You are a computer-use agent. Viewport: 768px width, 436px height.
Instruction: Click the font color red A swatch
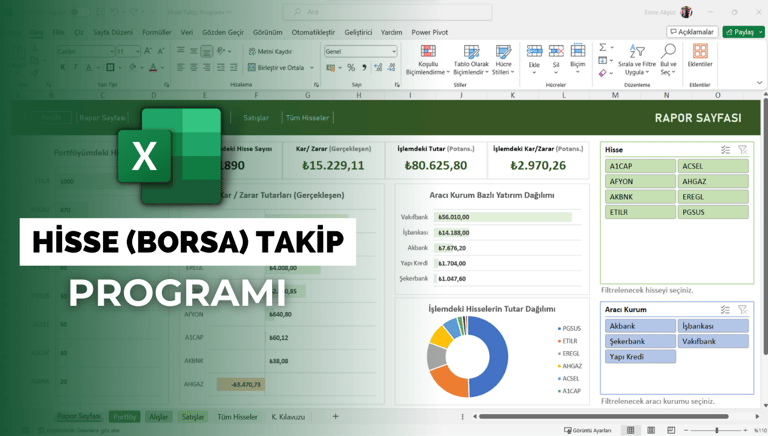(x=153, y=68)
